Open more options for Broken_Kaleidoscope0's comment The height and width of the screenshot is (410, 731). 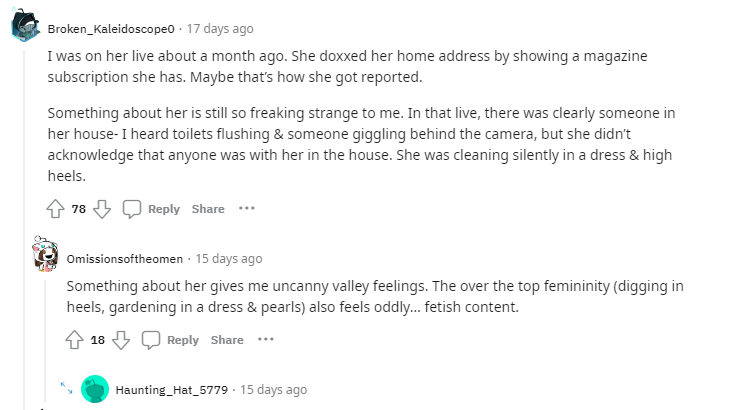click(247, 209)
